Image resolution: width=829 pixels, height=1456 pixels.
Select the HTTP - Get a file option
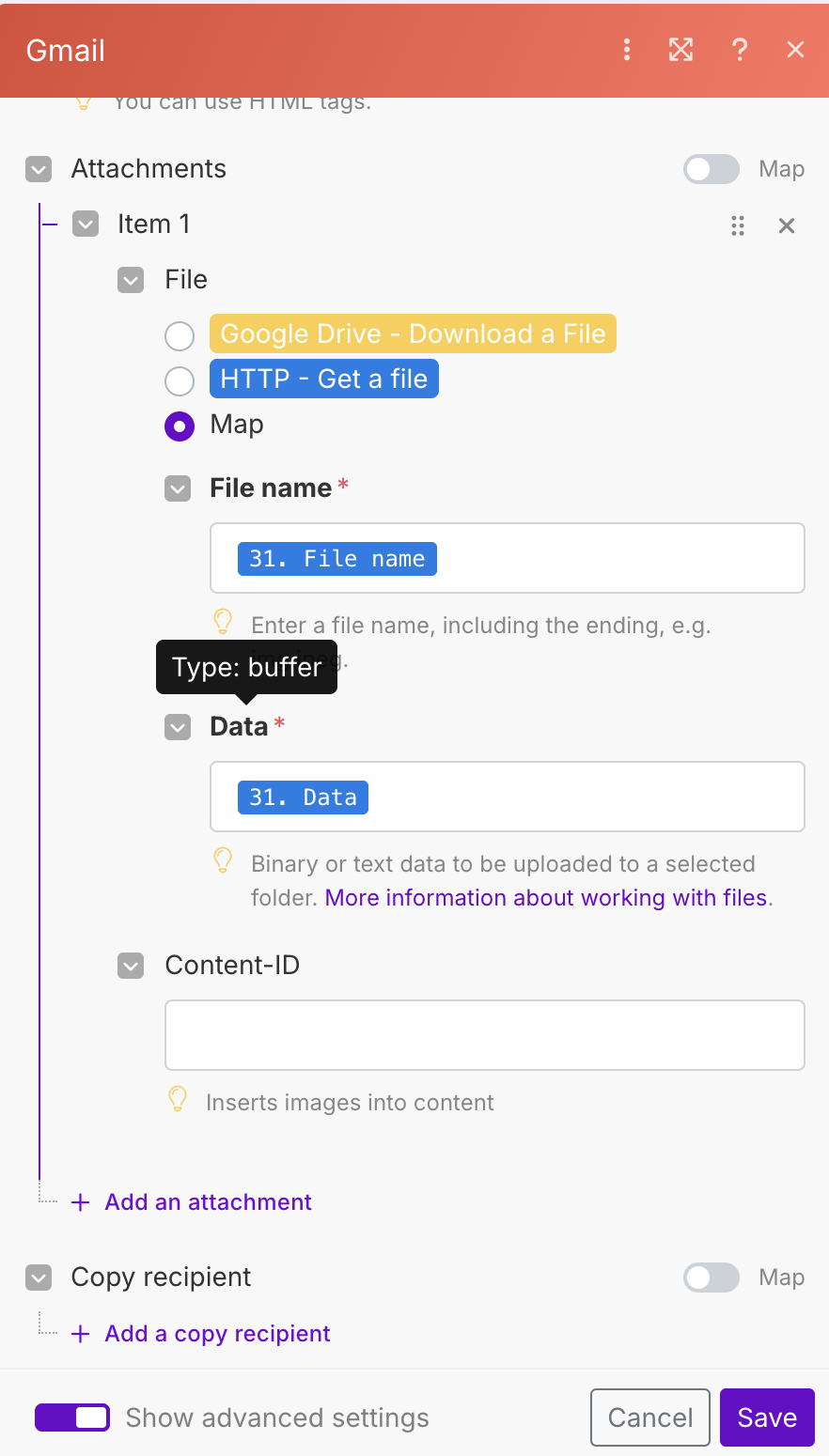click(x=180, y=380)
